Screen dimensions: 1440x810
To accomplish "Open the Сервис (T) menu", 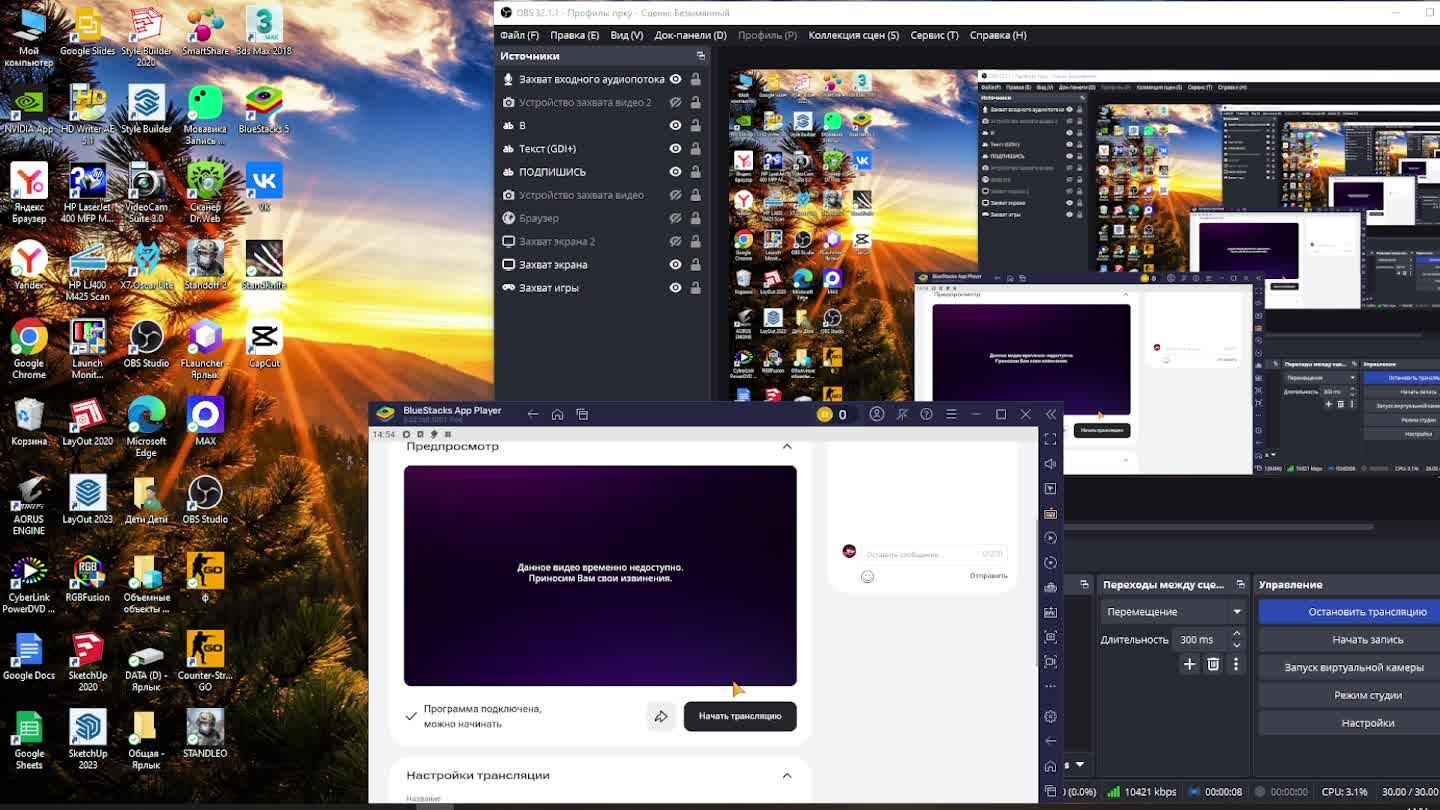I will [x=934, y=35].
